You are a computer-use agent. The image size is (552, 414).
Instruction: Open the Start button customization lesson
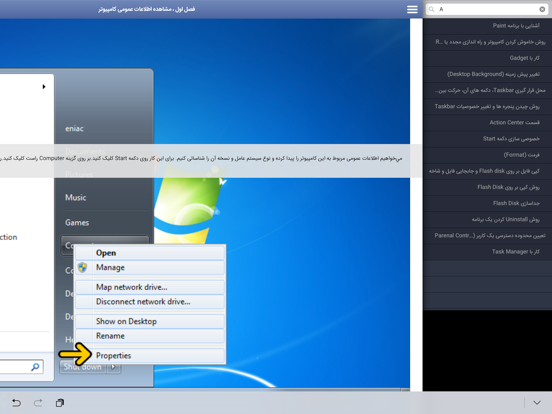click(487, 139)
